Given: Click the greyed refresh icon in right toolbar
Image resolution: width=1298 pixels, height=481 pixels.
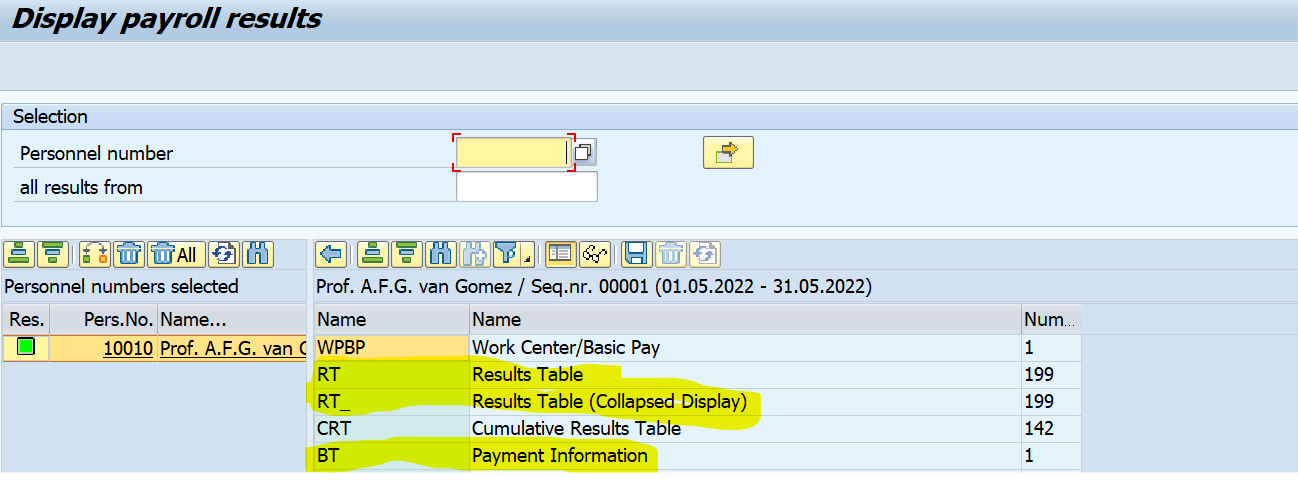Looking at the screenshot, I should click(704, 254).
